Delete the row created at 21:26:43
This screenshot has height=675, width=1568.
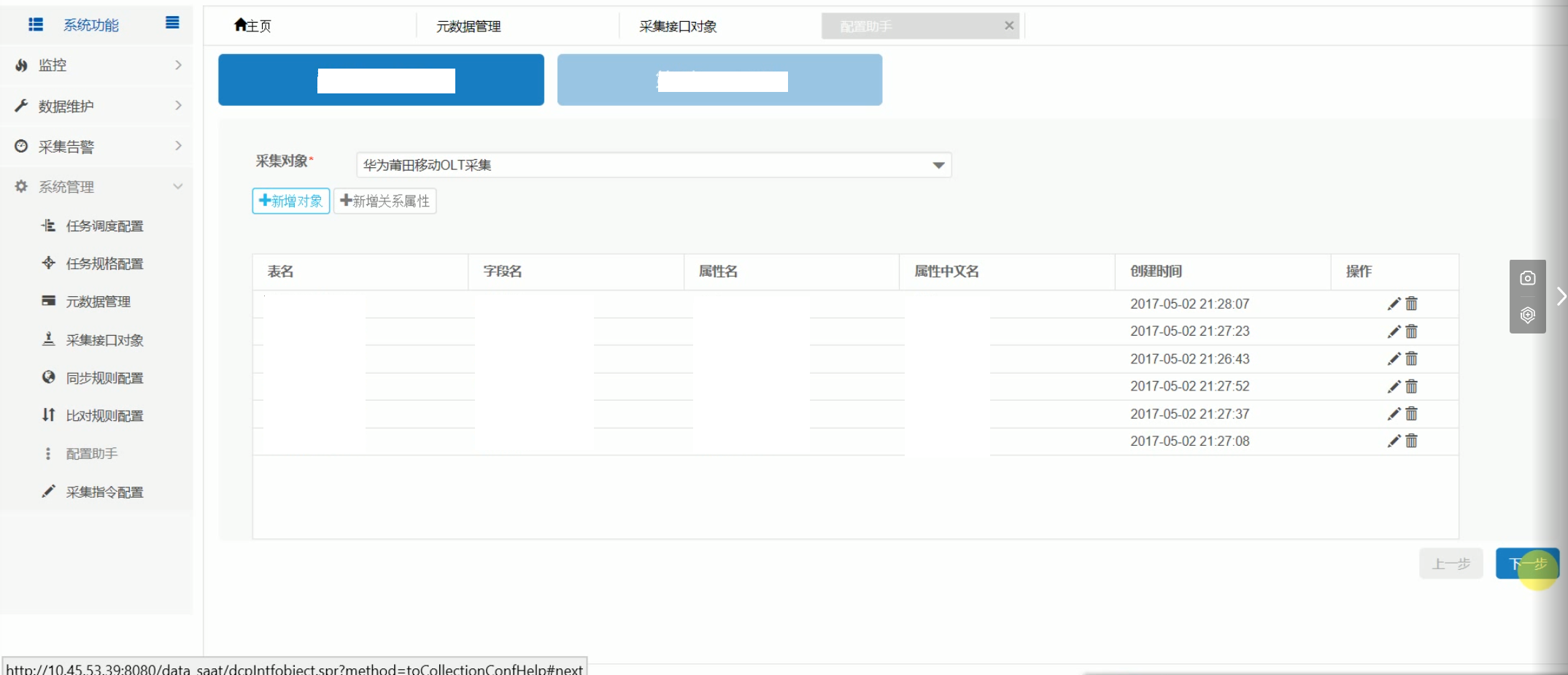(1412, 358)
